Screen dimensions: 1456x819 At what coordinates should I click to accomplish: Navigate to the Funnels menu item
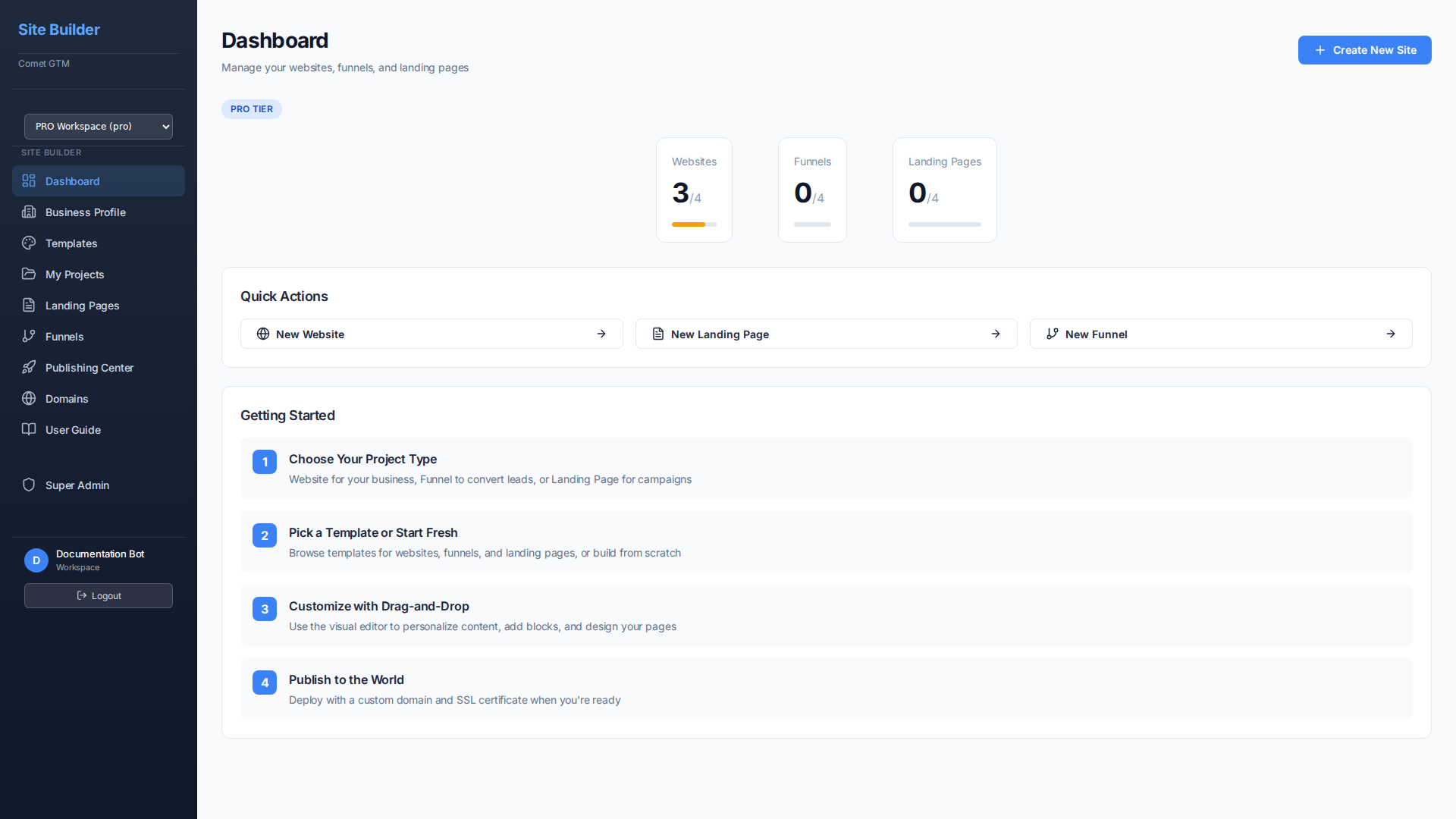(64, 337)
